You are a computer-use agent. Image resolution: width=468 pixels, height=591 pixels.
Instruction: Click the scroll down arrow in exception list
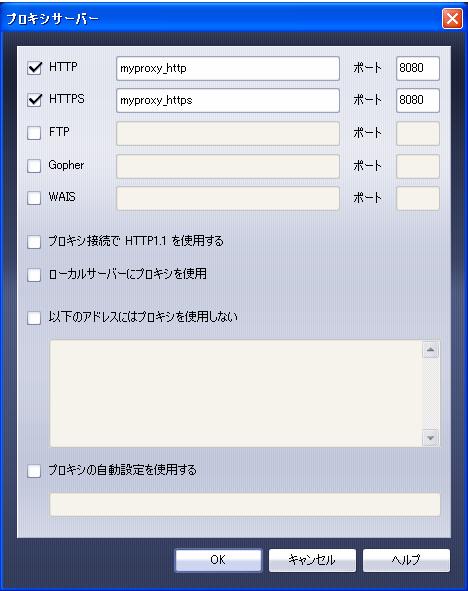[431, 438]
